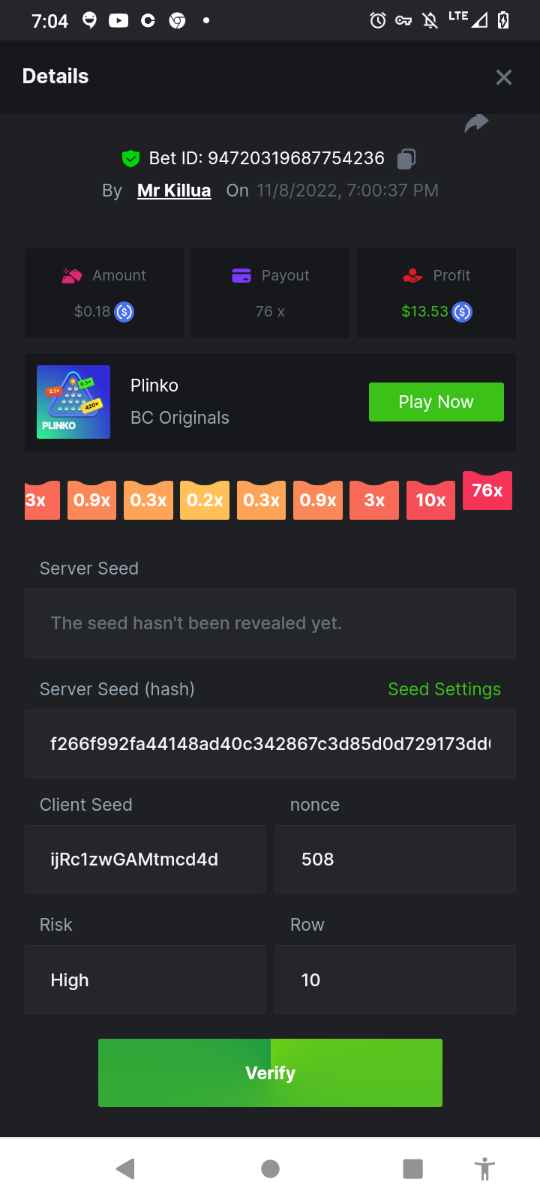Click the Play Now button
Image resolution: width=540 pixels, height=1200 pixels.
tap(436, 402)
